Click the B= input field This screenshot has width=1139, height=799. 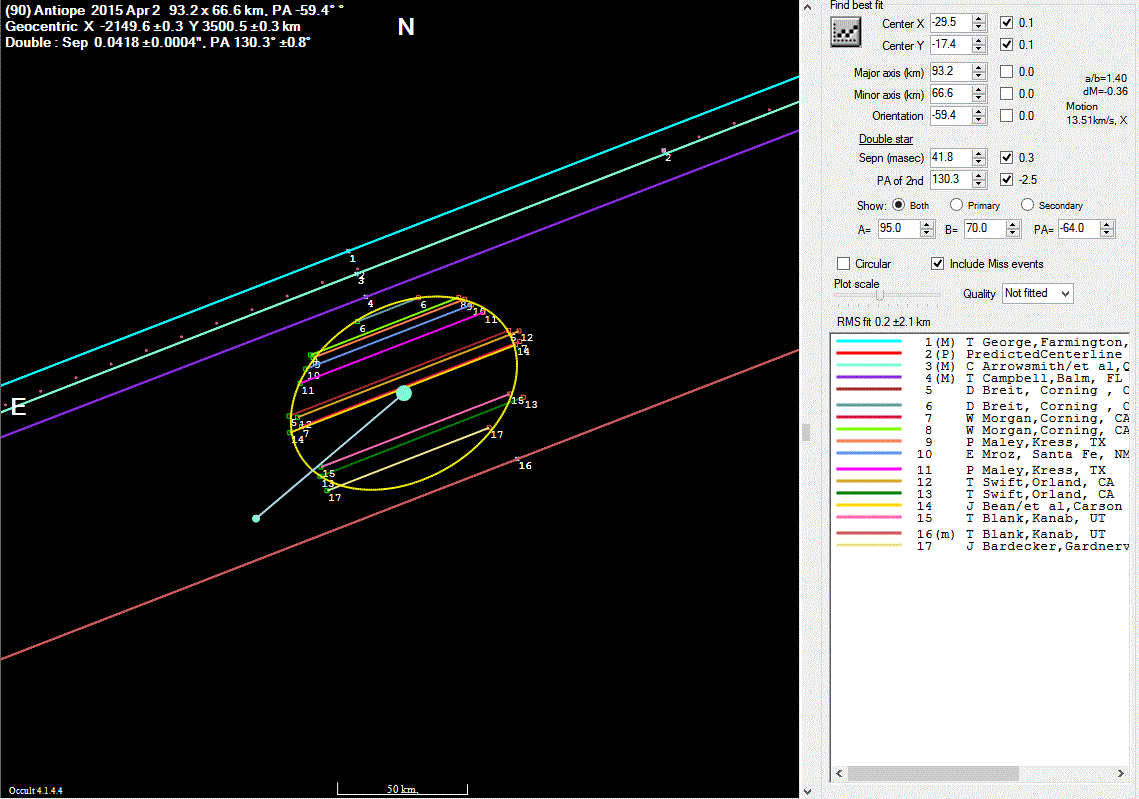(x=986, y=229)
